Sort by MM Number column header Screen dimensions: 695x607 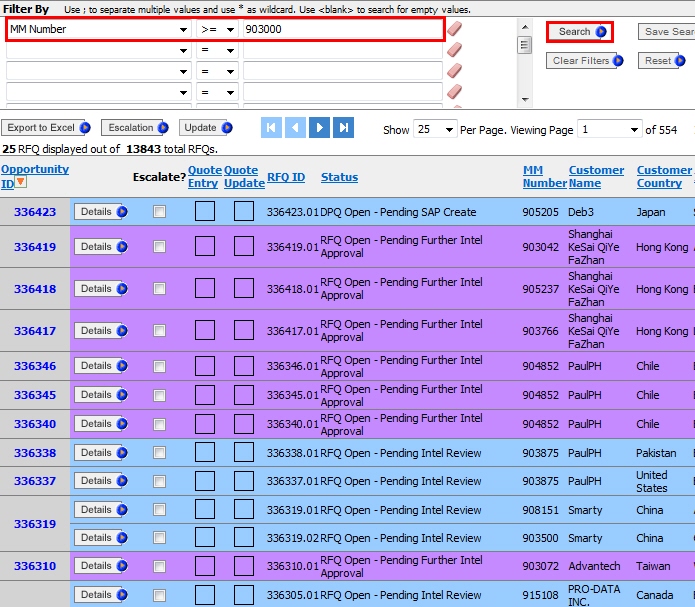click(x=544, y=176)
